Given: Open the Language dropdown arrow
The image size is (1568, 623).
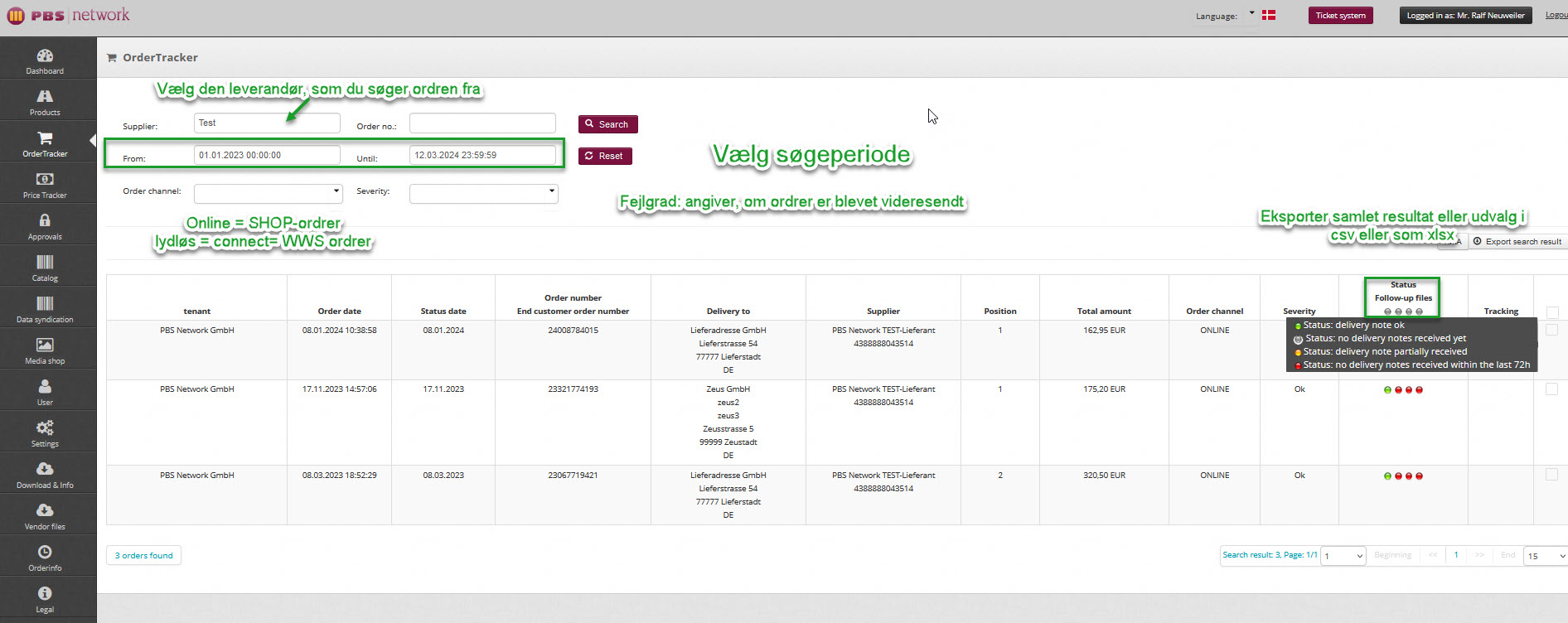Looking at the screenshot, I should click(x=1251, y=13).
